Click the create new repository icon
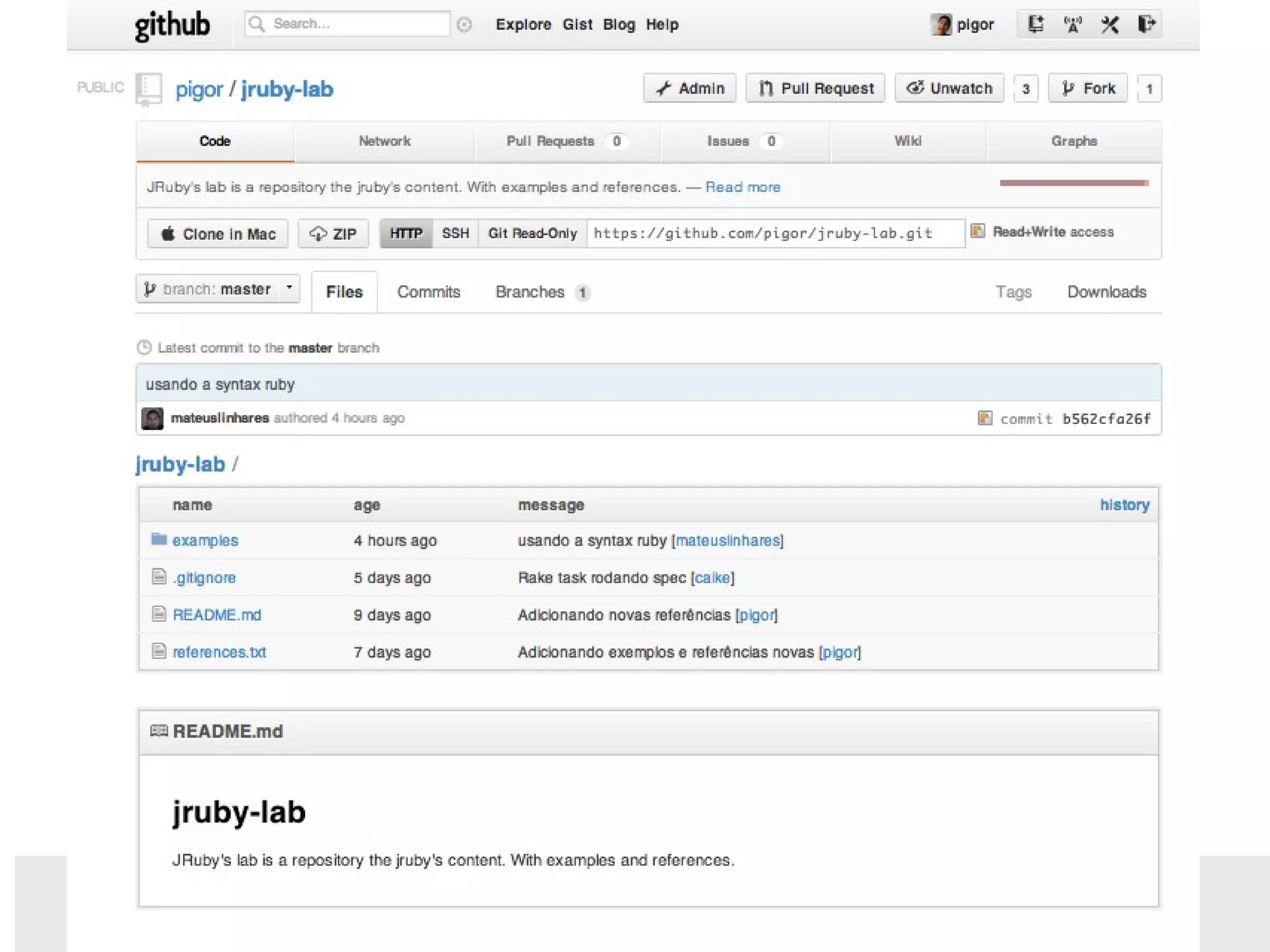 pyautogui.click(x=1035, y=25)
